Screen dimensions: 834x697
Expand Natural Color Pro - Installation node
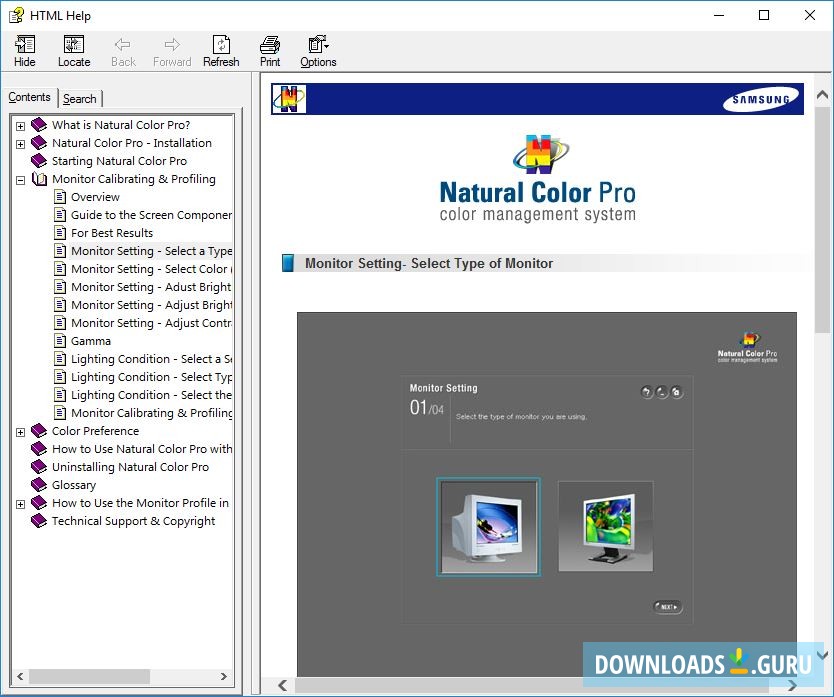click(20, 144)
